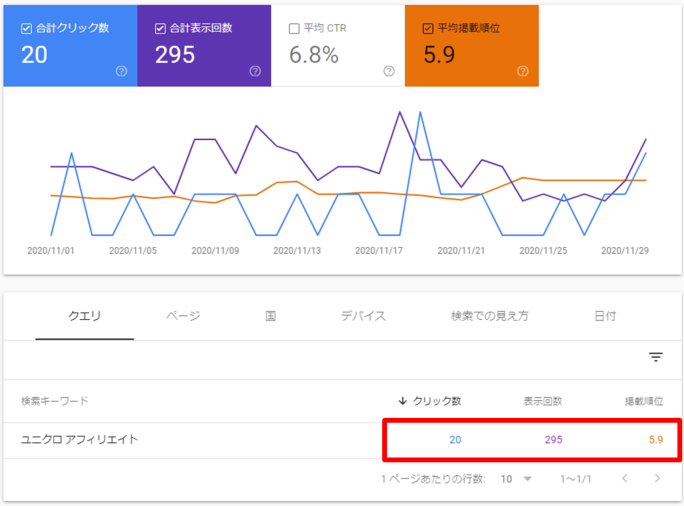
Task: Open help icon on 合計表示回数 card
Action: point(255,71)
